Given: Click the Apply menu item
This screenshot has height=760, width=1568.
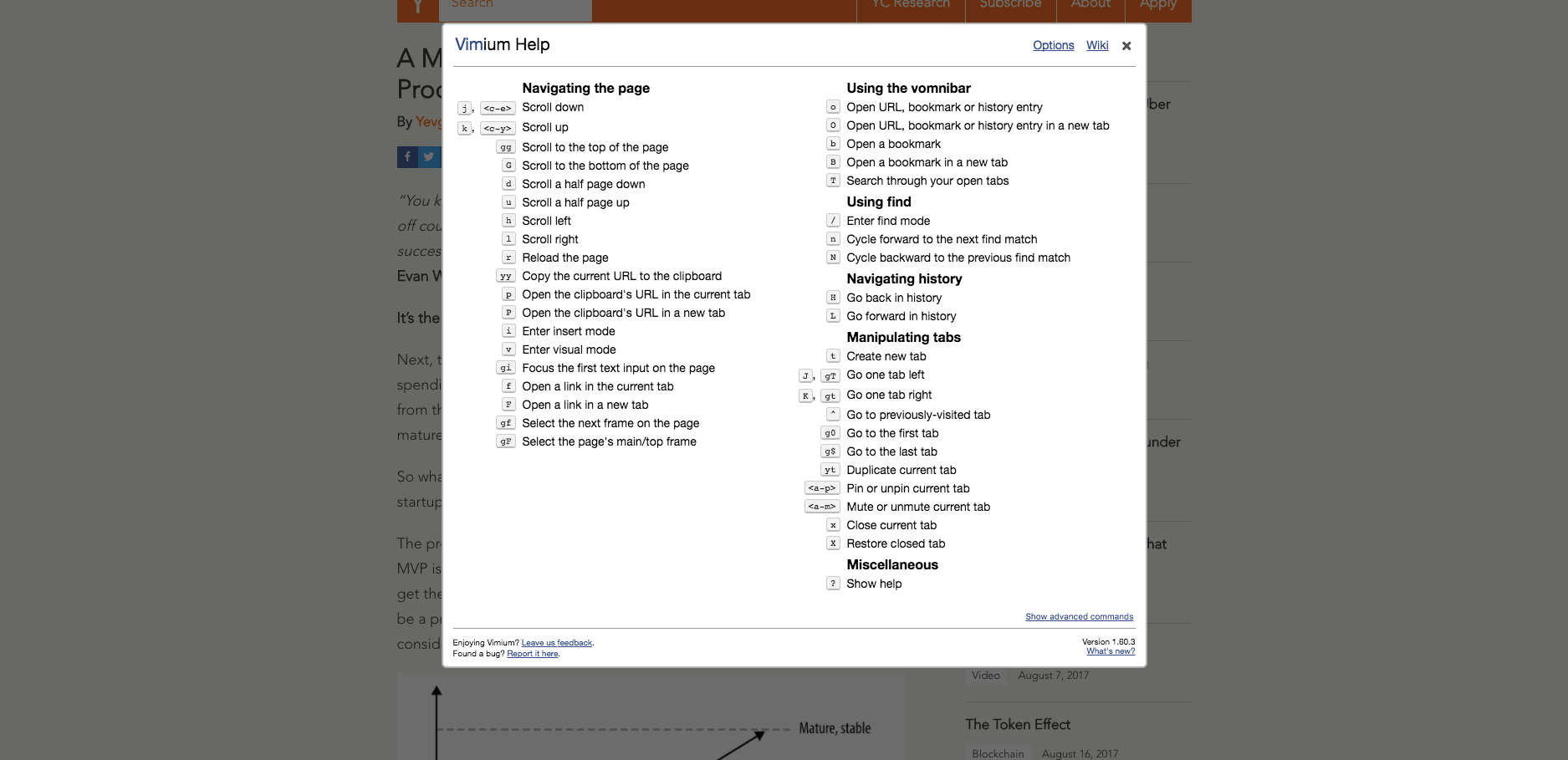Looking at the screenshot, I should click(x=1157, y=7).
